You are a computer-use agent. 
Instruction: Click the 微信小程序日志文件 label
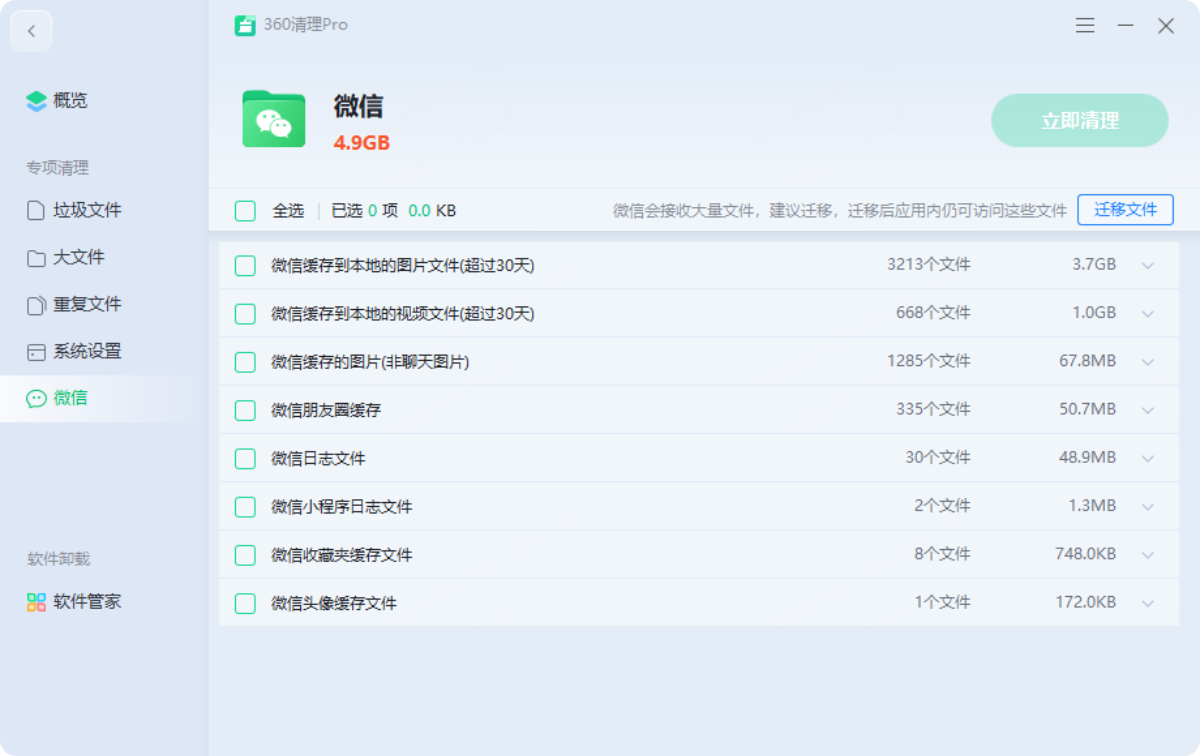342,507
